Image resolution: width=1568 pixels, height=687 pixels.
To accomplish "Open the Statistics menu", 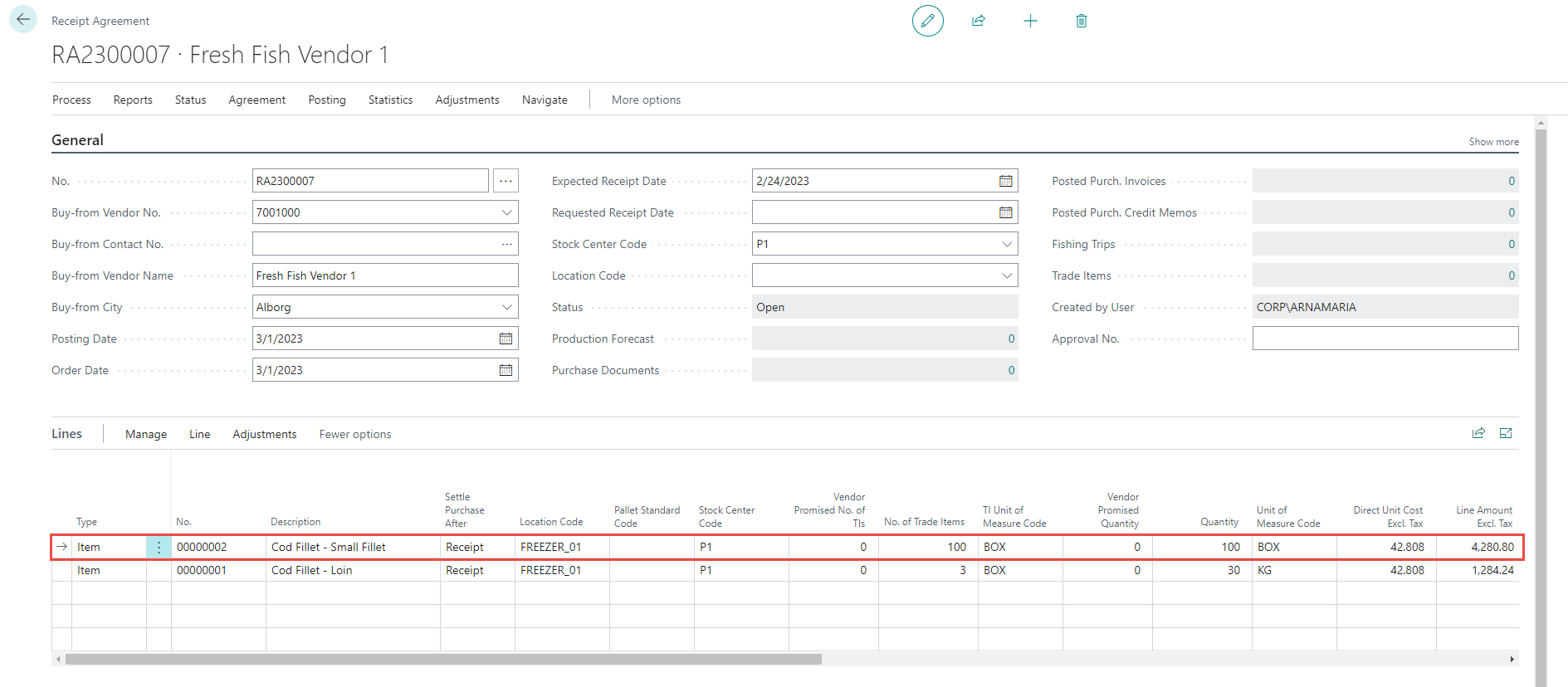I will point(390,100).
